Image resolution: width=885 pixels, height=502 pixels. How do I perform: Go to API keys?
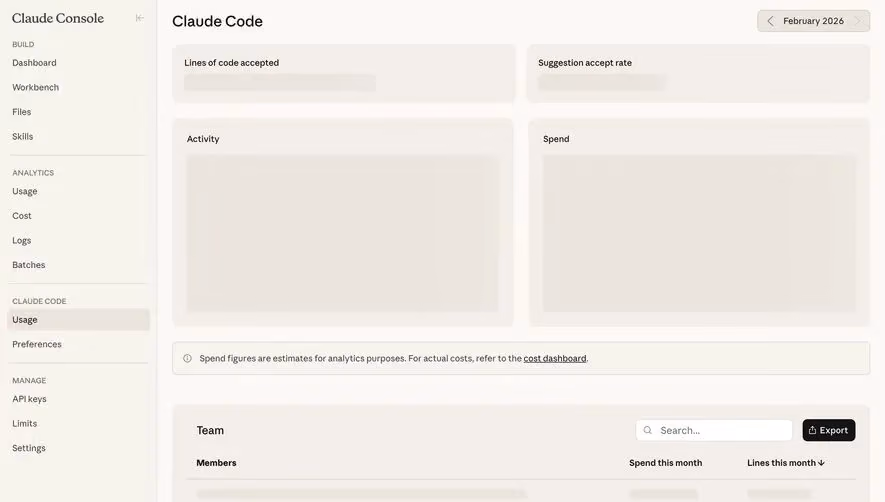[x=29, y=399]
